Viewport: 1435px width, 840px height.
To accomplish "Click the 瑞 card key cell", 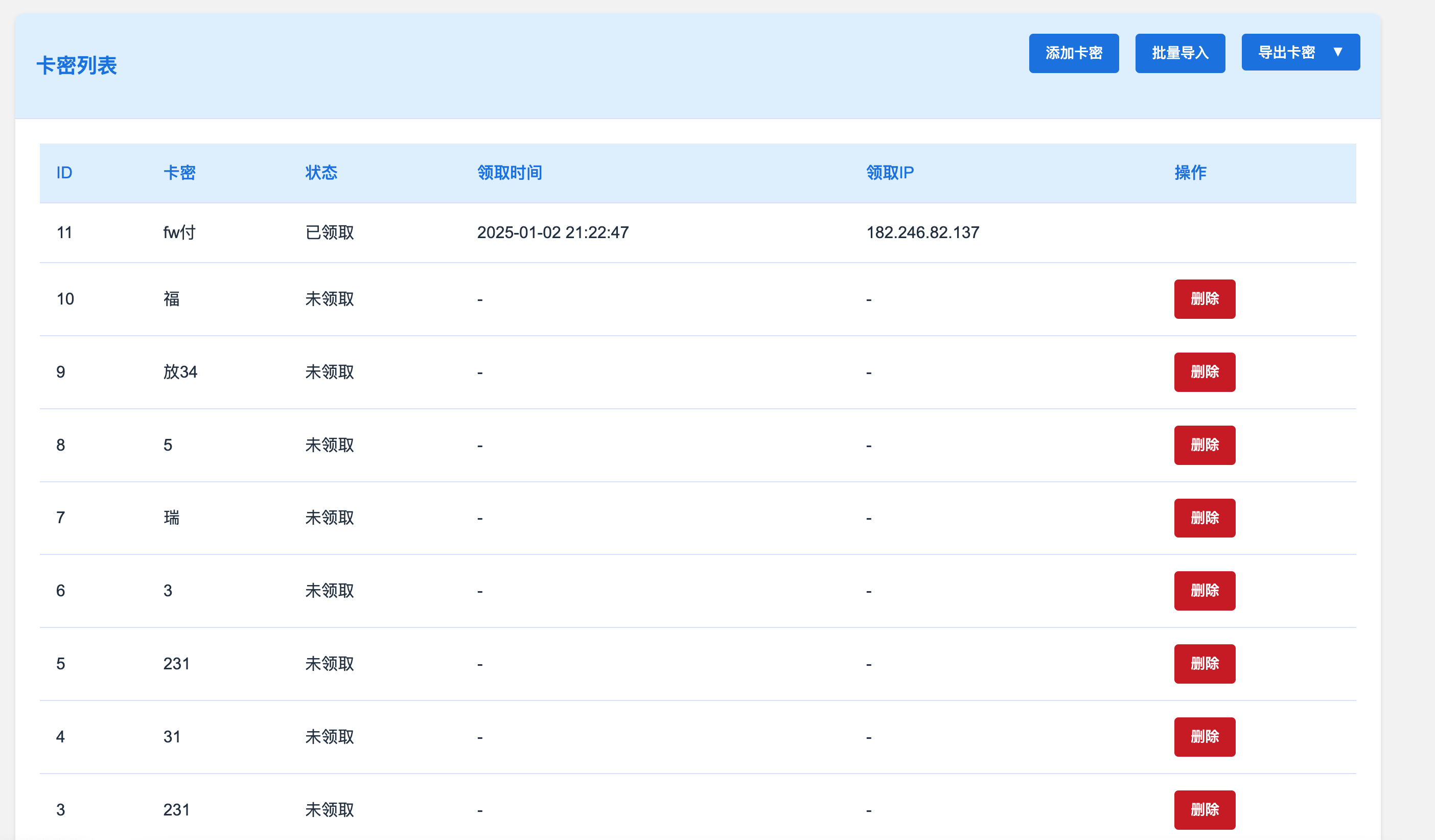I will point(171,518).
